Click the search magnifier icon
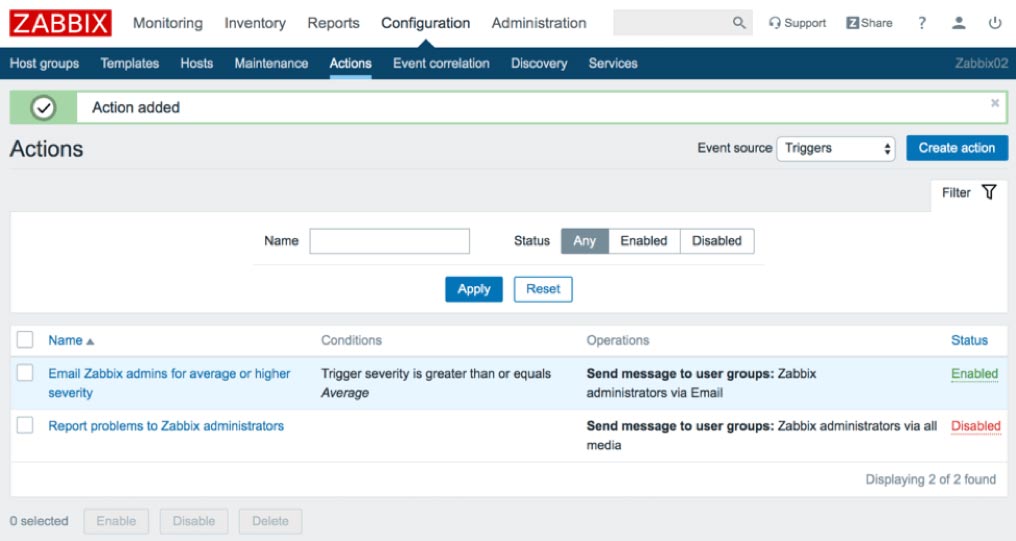Image resolution: width=1016 pixels, height=541 pixels. point(739,23)
